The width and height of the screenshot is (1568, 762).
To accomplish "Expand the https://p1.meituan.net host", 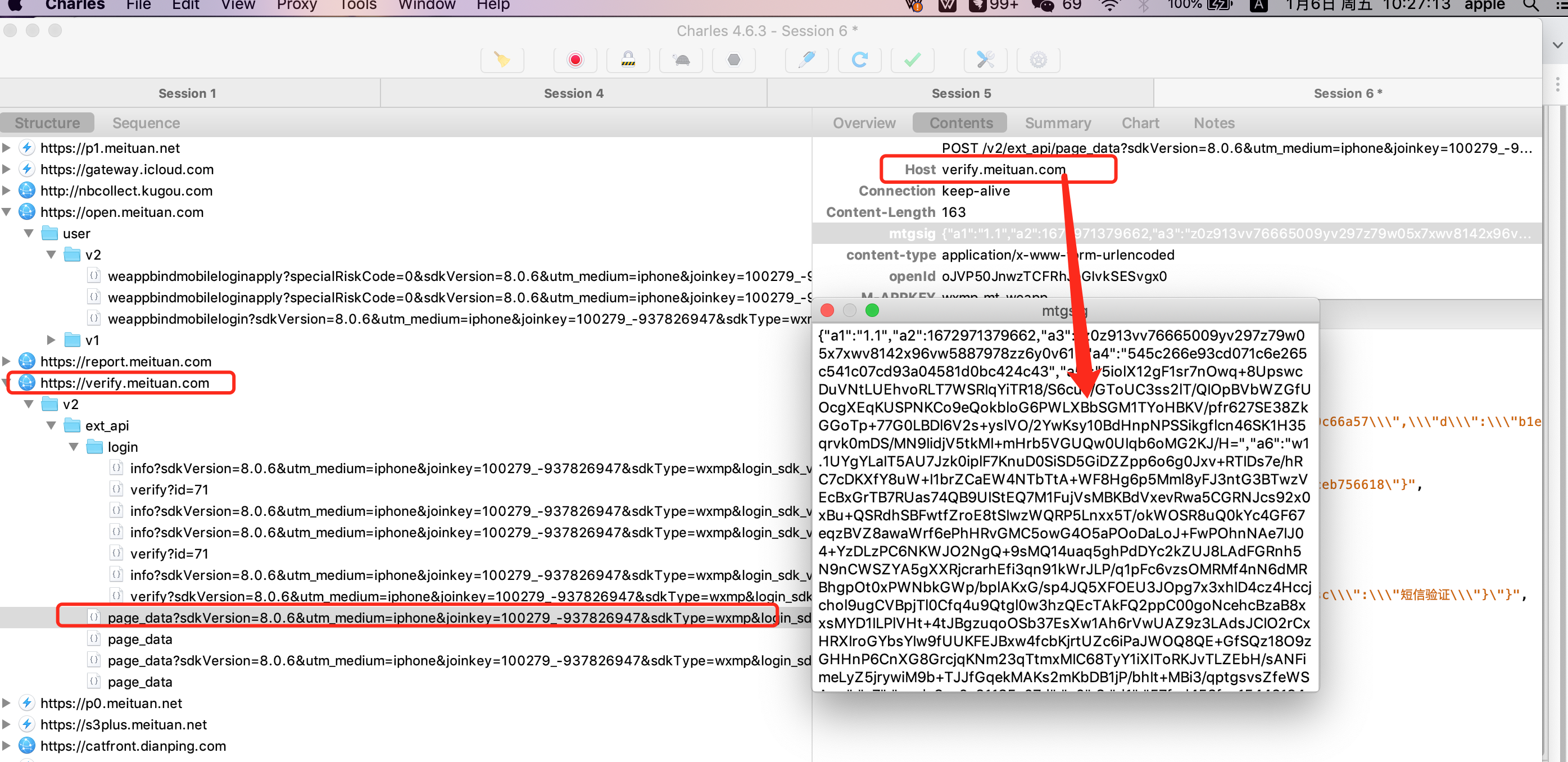I will tap(7, 148).
